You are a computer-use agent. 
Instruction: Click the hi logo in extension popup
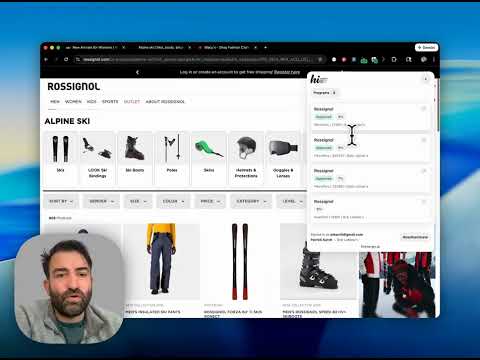click(x=319, y=79)
